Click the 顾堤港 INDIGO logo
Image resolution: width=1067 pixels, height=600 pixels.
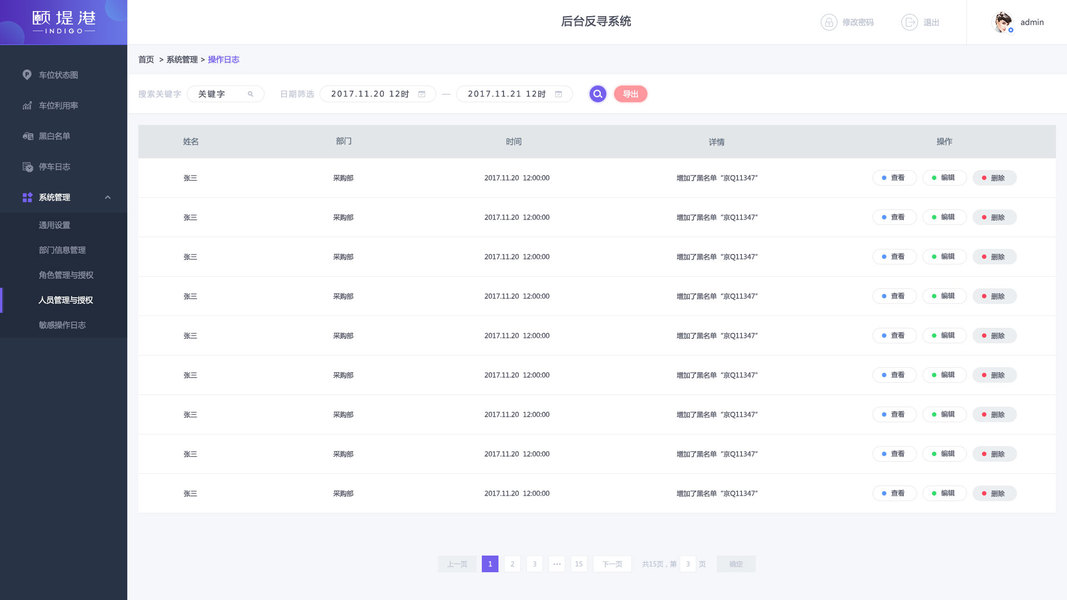click(63, 22)
